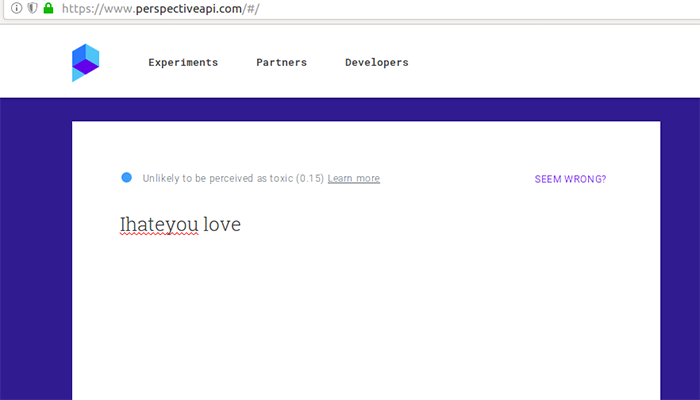
Task: Click the purple background right of the card
Action: [x=680, y=250]
